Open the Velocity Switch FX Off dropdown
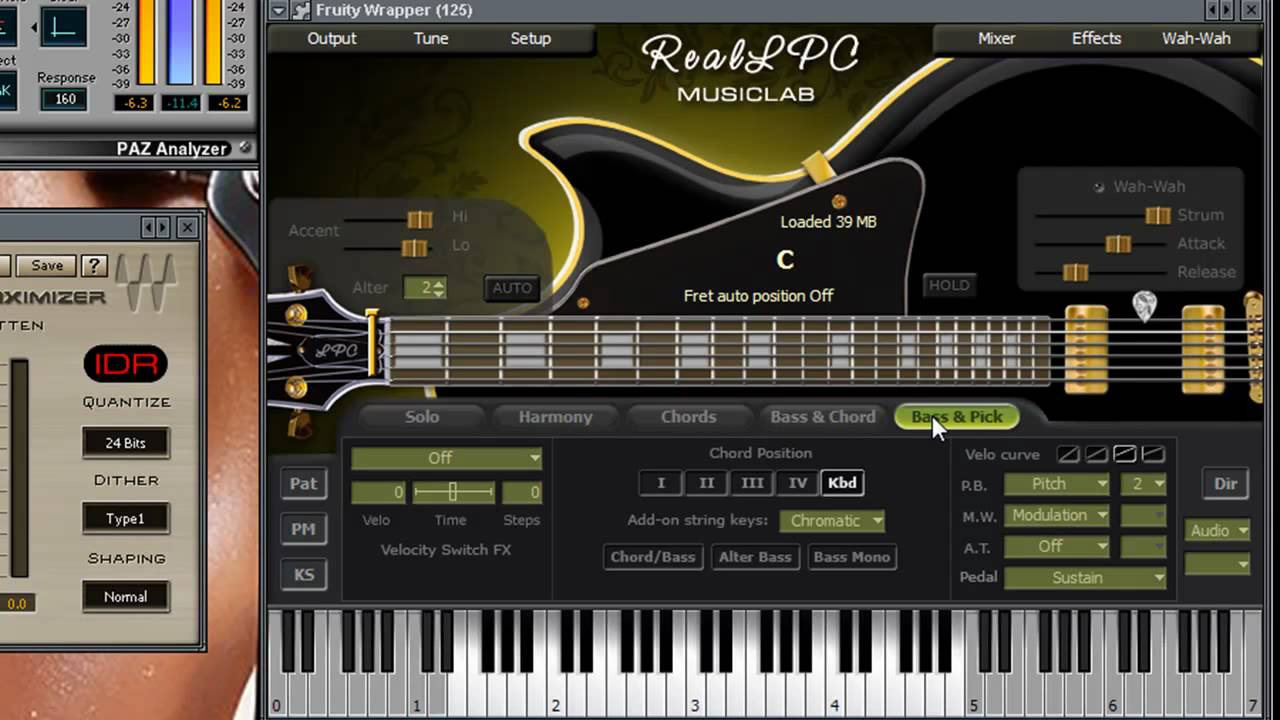This screenshot has height=720, width=1280. [x=446, y=458]
